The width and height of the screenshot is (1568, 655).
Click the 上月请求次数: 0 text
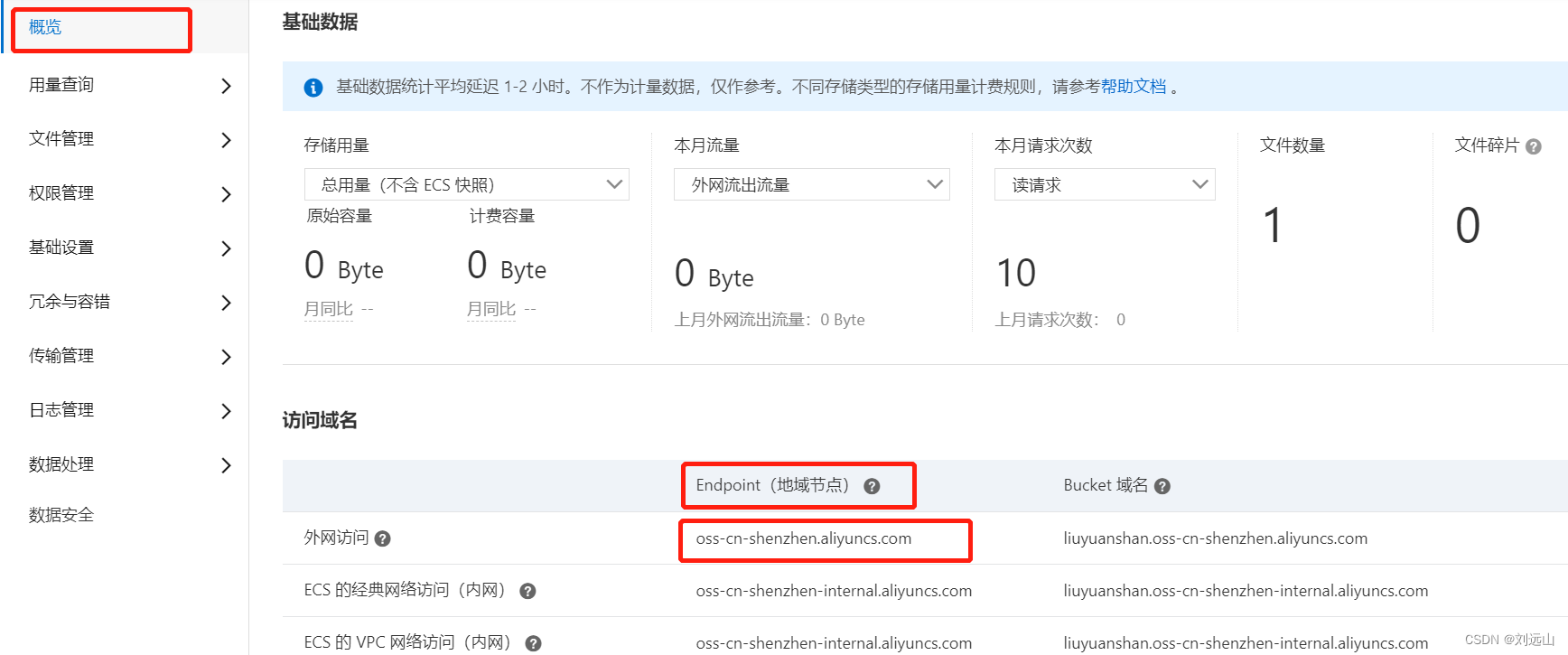(x=1060, y=320)
